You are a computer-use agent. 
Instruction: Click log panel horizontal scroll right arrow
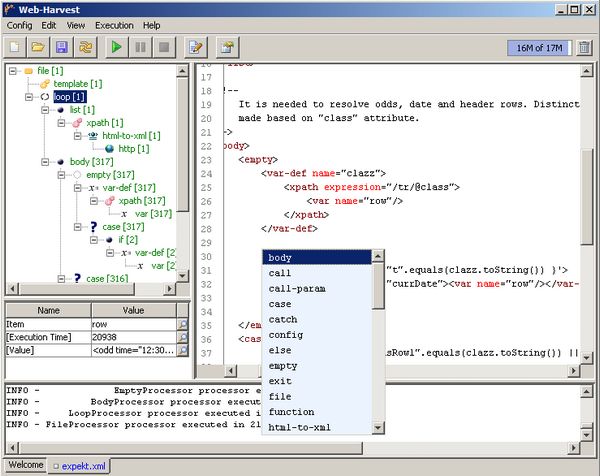573,447
